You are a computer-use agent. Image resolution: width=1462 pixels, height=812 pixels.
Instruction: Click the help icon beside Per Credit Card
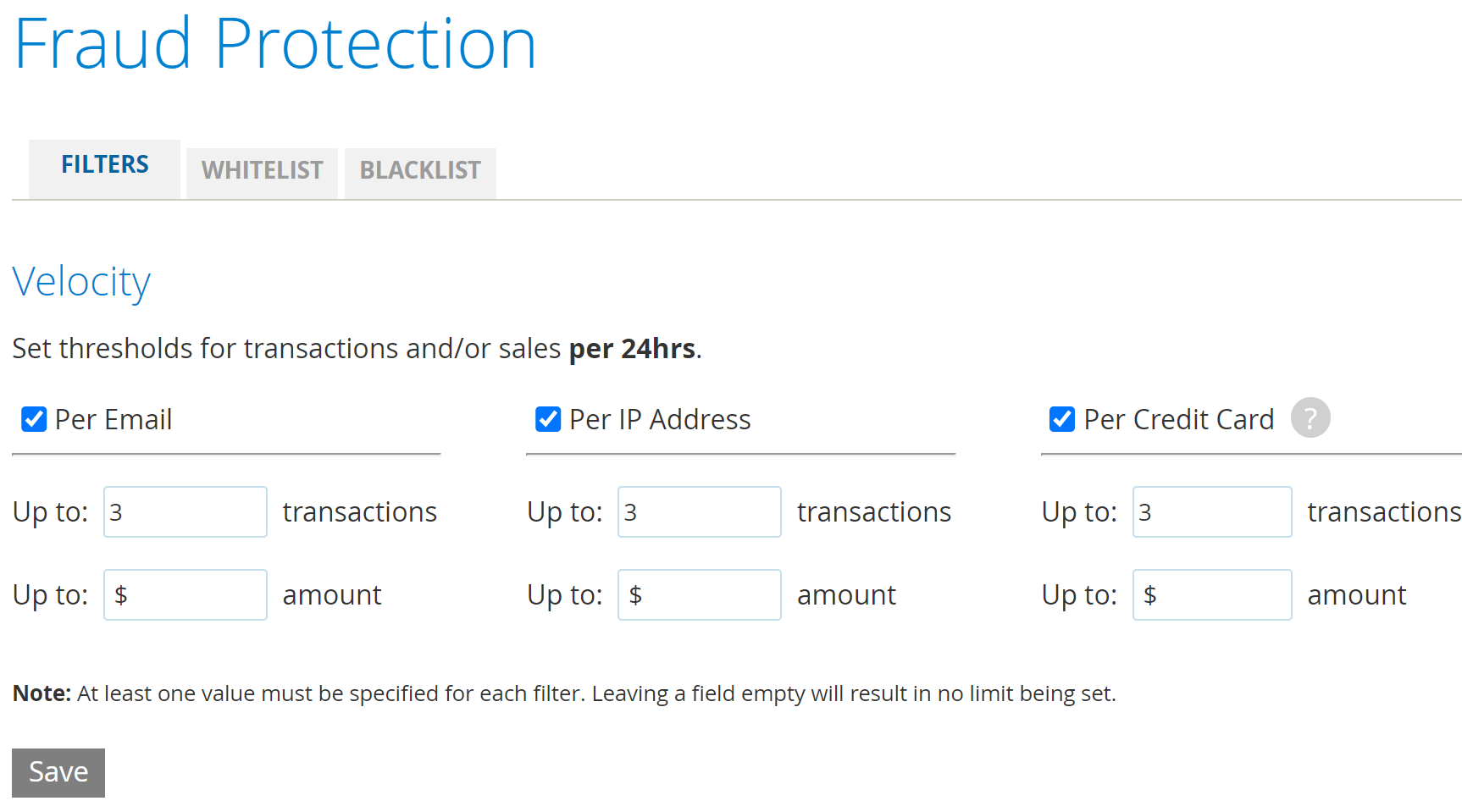point(1310,417)
